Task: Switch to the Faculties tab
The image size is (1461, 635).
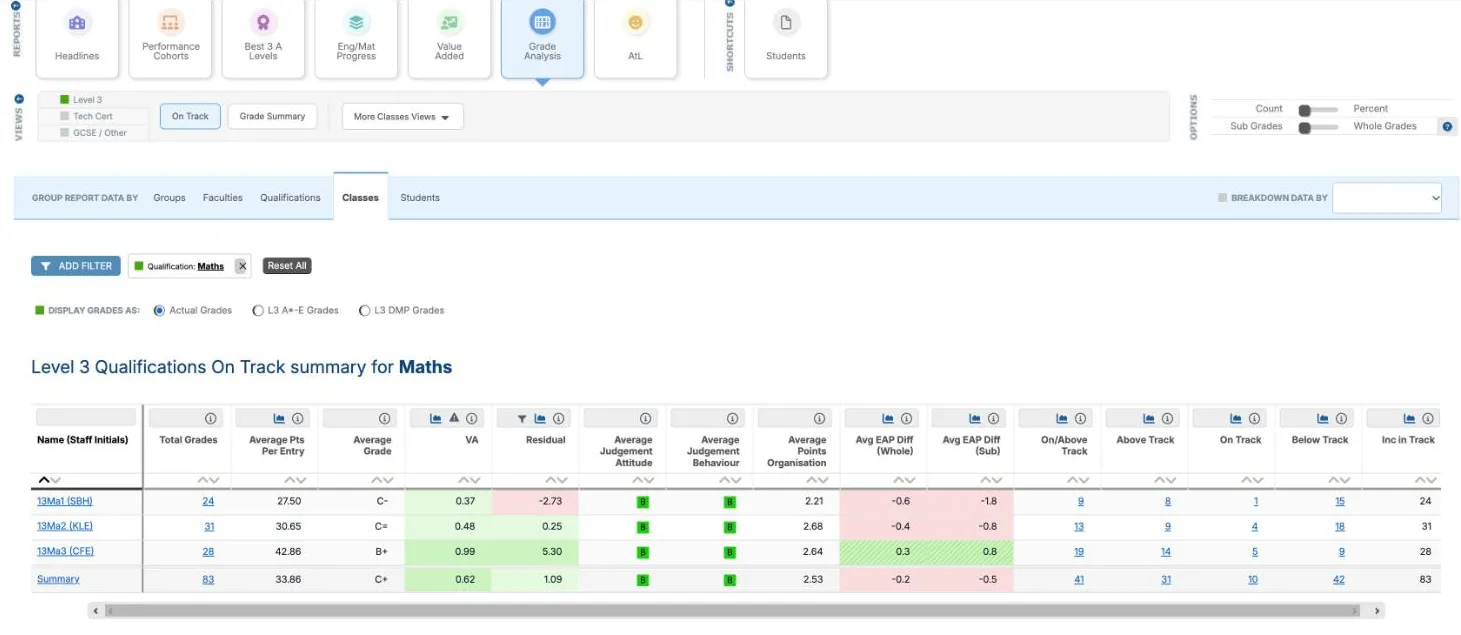Action: (x=222, y=198)
